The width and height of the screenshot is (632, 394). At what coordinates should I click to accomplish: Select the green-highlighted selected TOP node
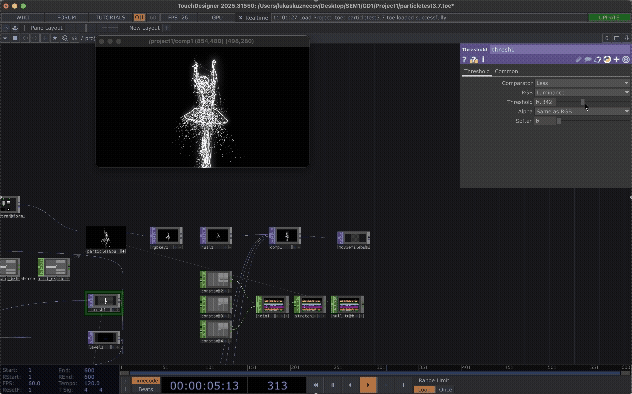tap(104, 303)
